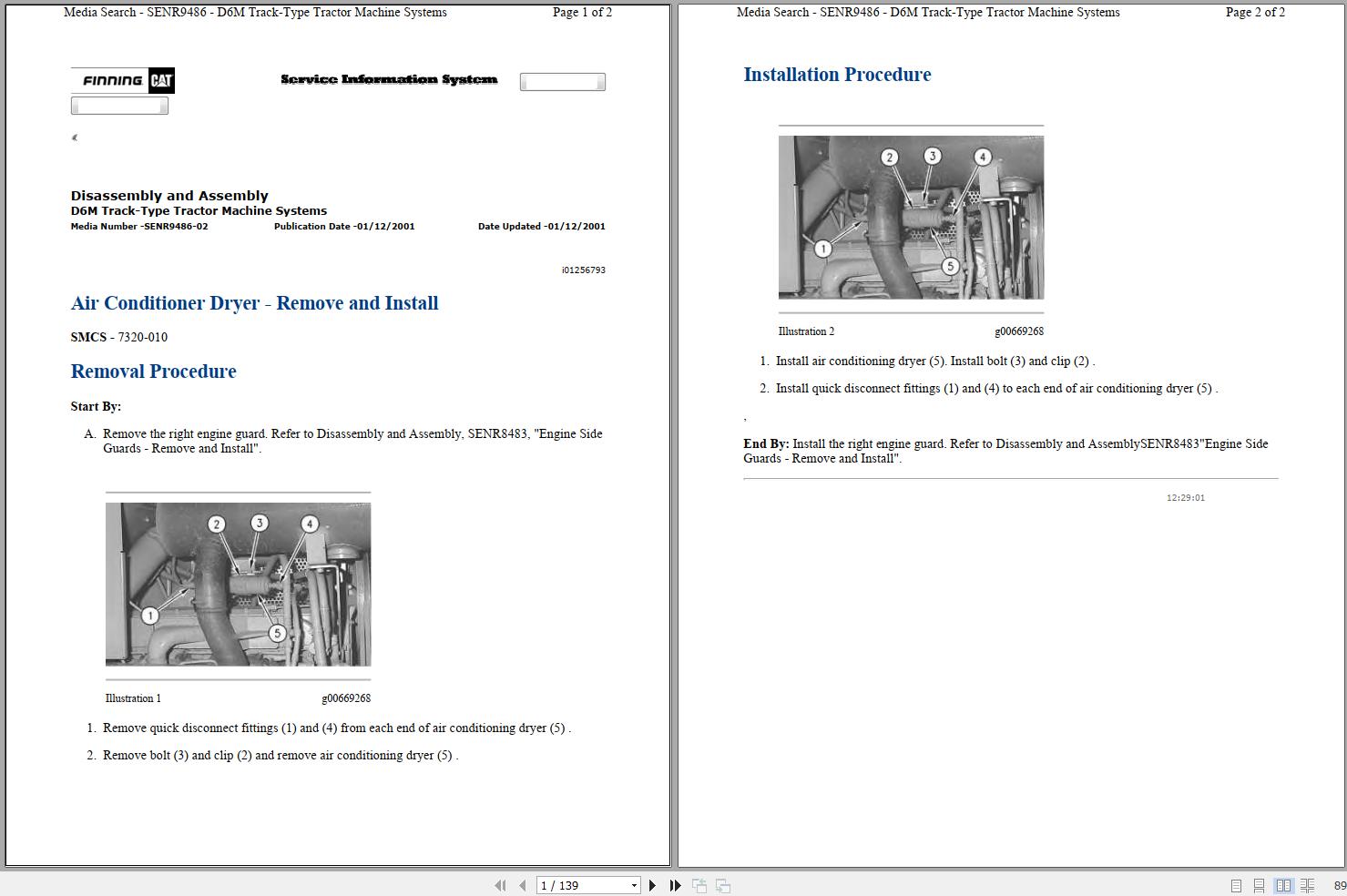Click the Date Updated -01/12/2001 text

(x=542, y=226)
